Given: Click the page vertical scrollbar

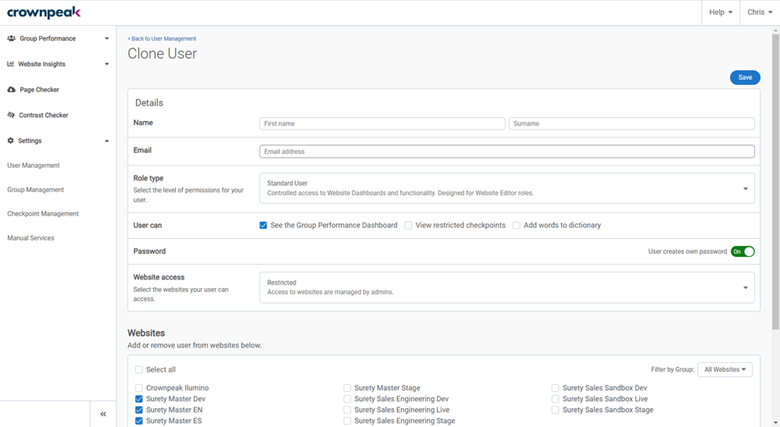Looking at the screenshot, I should (x=776, y=182).
